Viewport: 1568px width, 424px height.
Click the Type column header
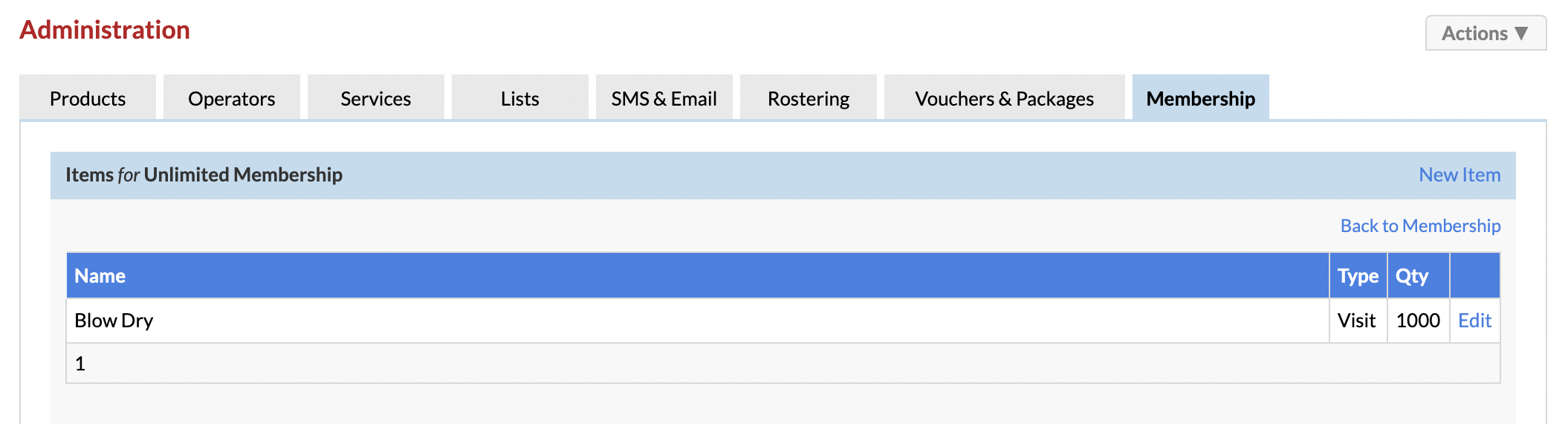click(x=1358, y=276)
